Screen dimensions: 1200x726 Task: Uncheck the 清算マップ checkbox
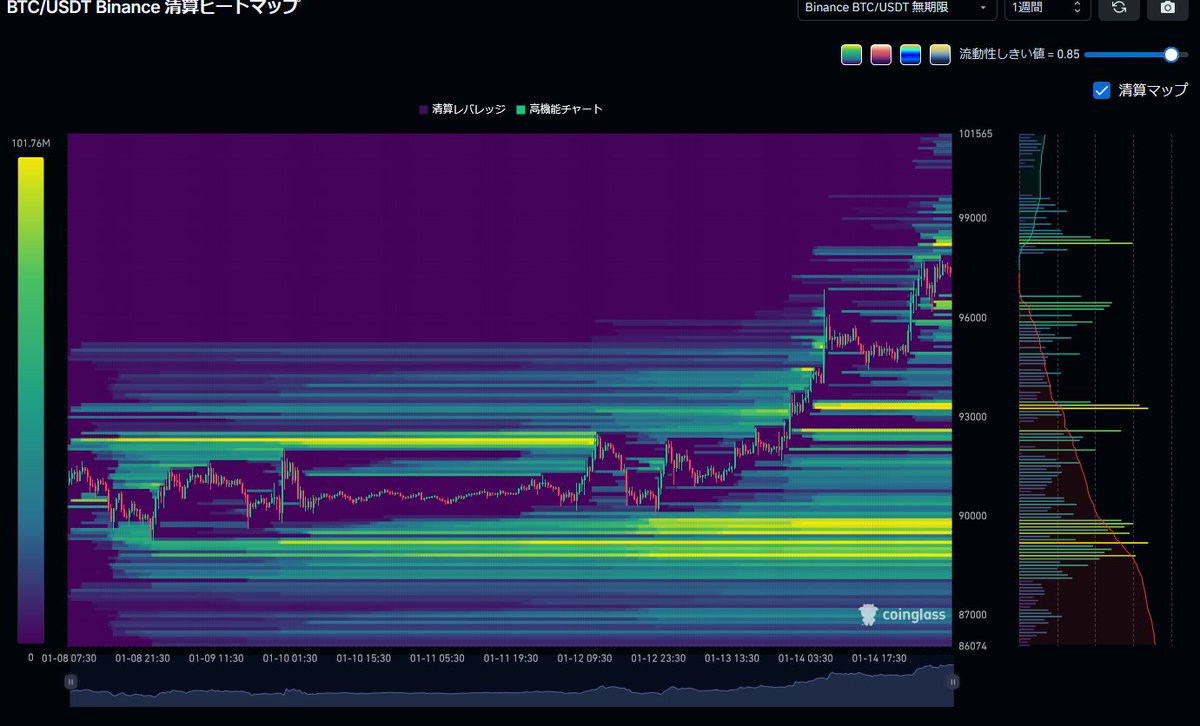pyautogui.click(x=1101, y=90)
